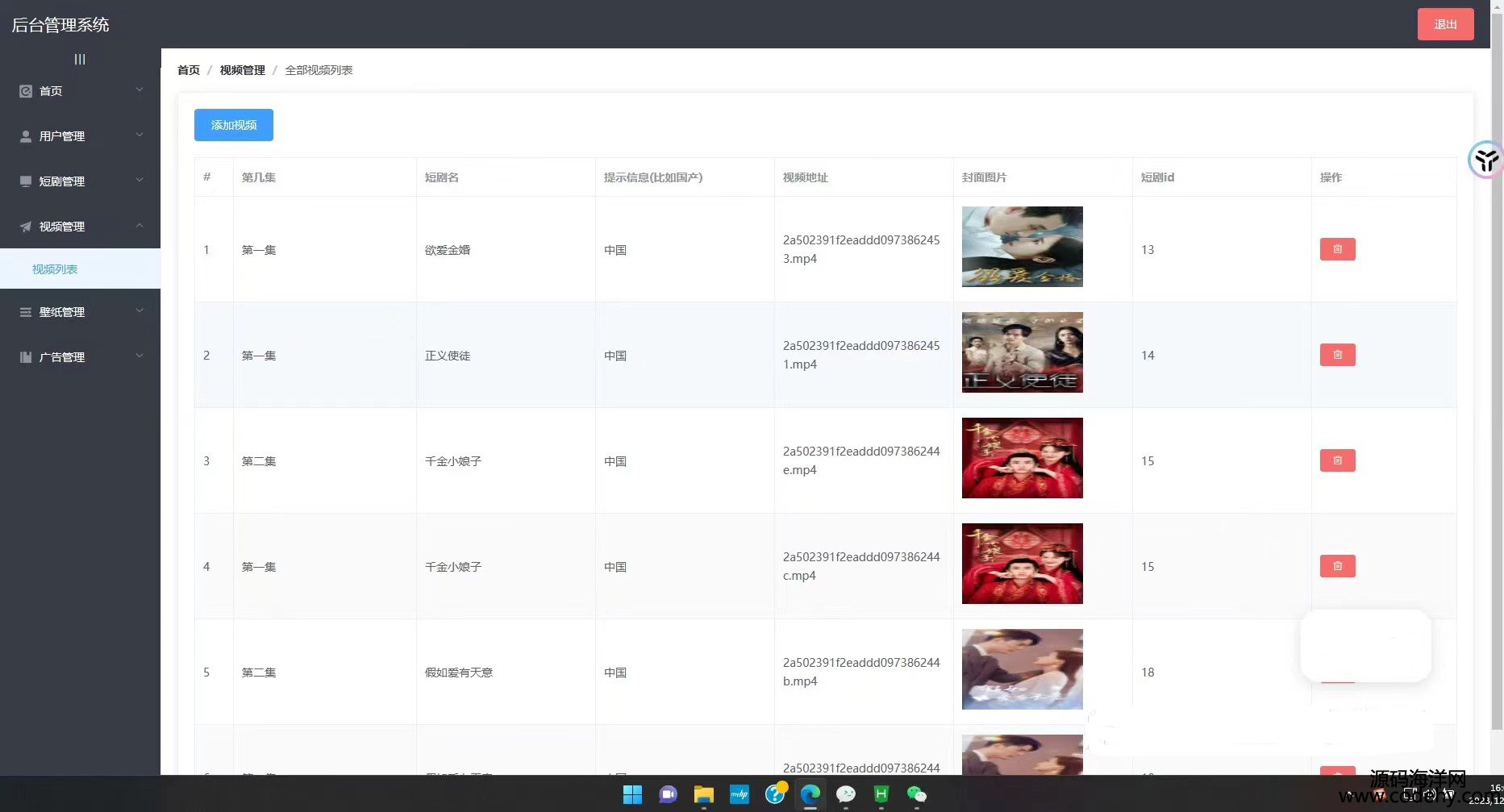This screenshot has height=812, width=1504.
Task: Click video address ending b.mp4
Action: (861, 672)
